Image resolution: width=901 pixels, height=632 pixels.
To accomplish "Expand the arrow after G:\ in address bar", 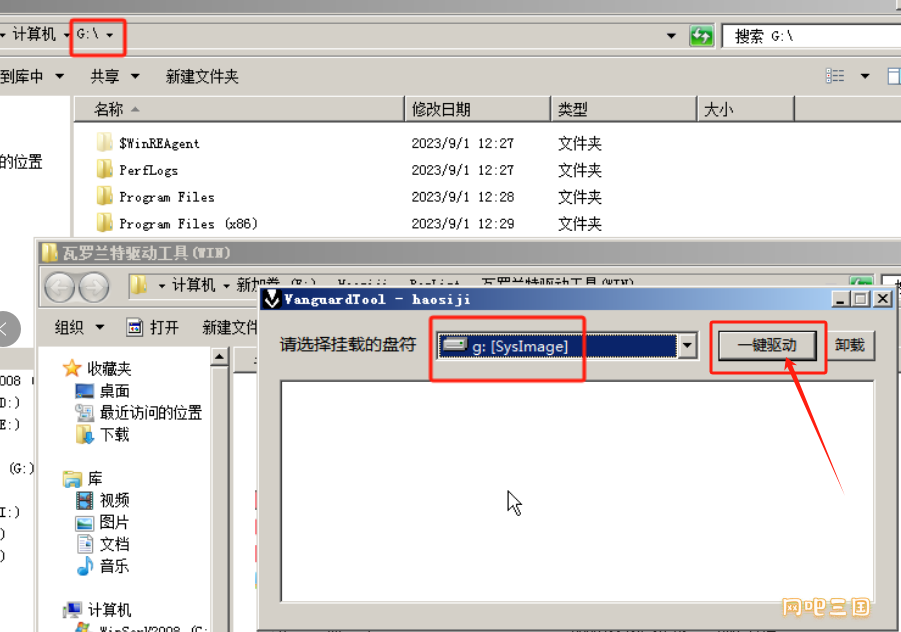I will tap(110, 35).
